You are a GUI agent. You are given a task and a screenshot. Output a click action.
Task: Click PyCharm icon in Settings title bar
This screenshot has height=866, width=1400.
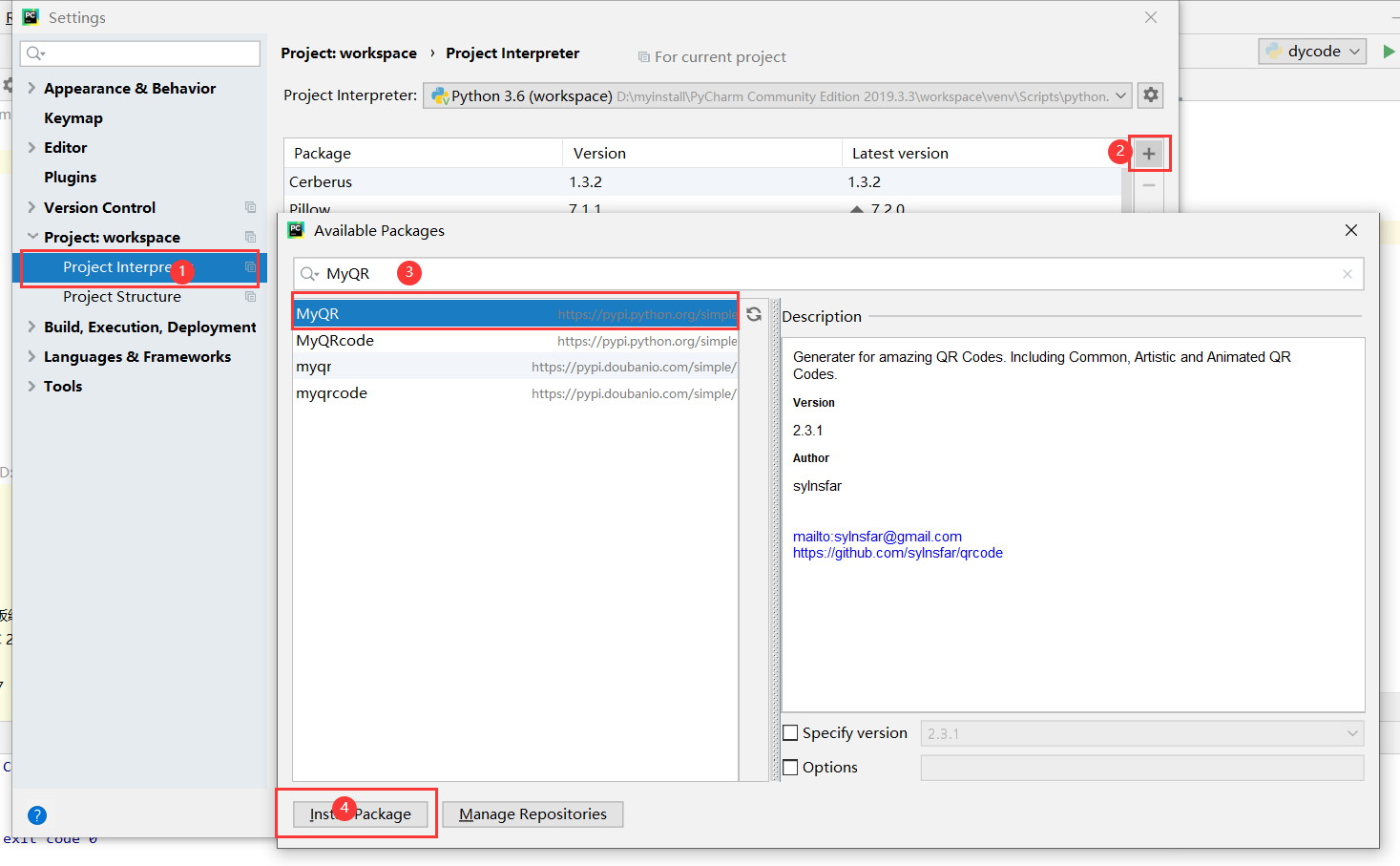point(31,17)
